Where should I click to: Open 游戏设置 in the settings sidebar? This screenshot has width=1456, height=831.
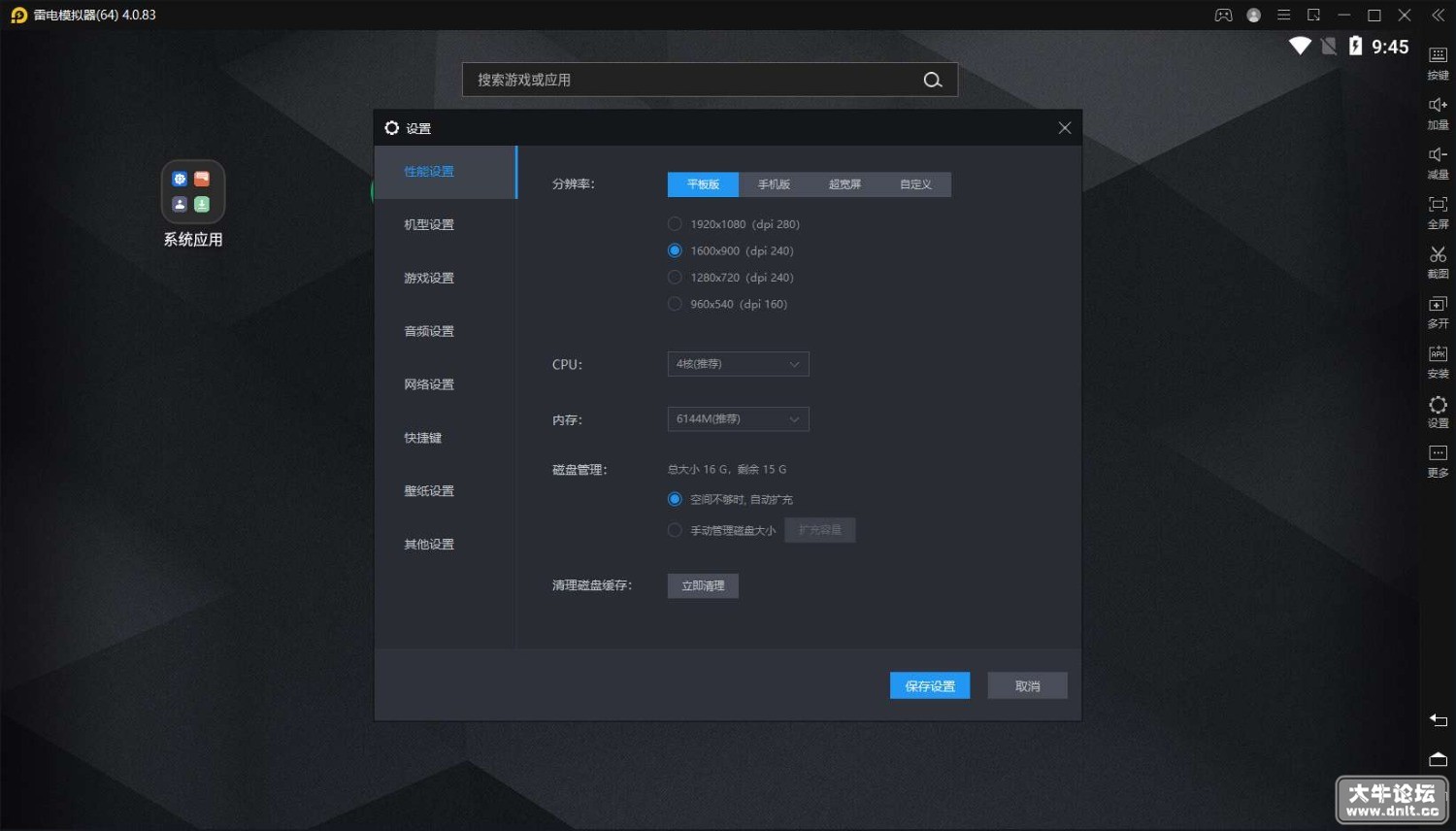coord(446,279)
